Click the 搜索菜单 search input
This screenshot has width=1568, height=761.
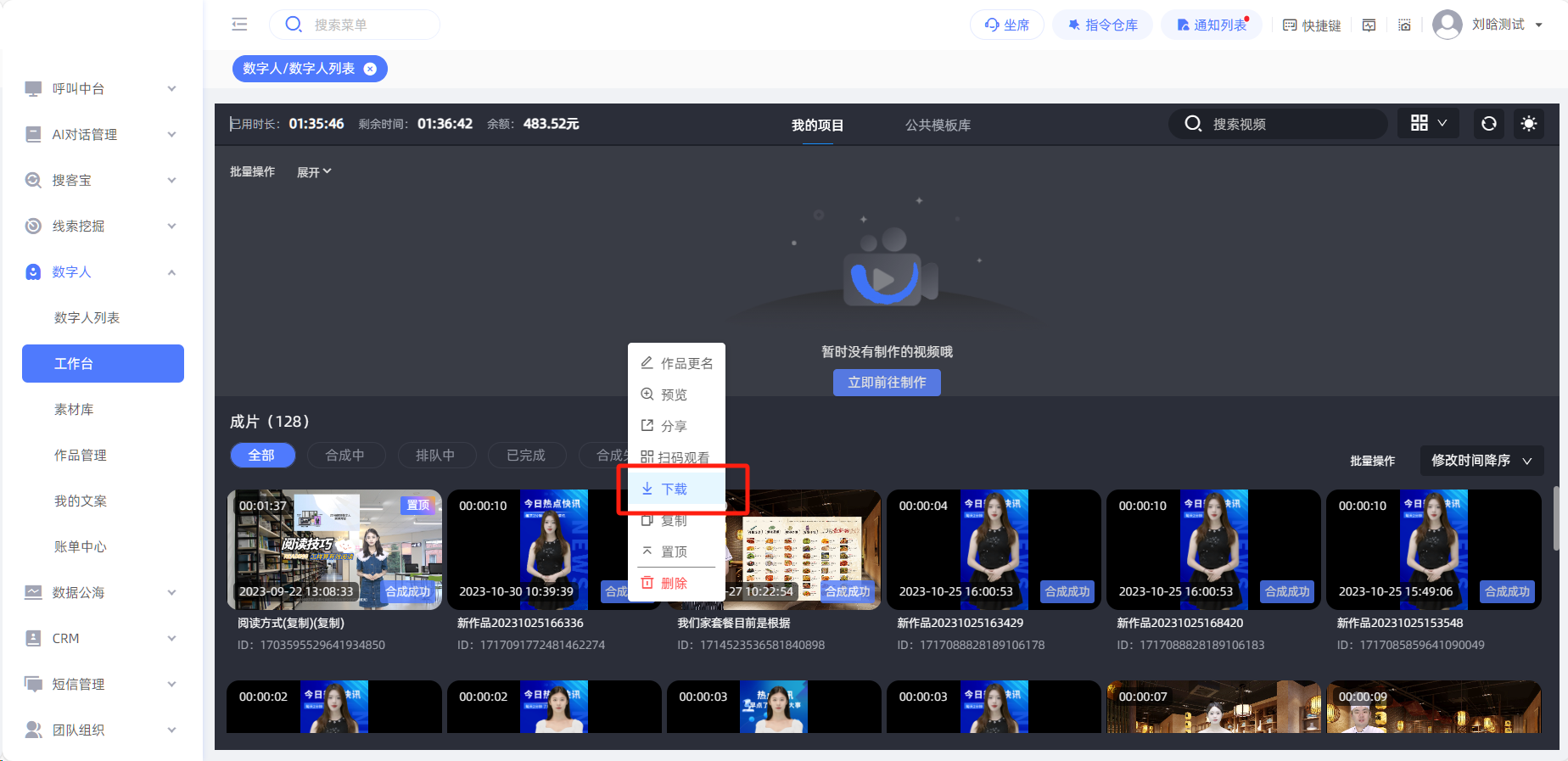click(355, 25)
